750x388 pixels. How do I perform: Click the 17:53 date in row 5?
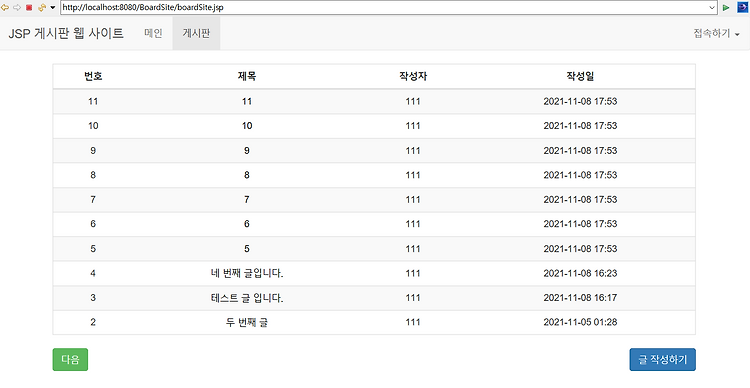[x=580, y=249]
